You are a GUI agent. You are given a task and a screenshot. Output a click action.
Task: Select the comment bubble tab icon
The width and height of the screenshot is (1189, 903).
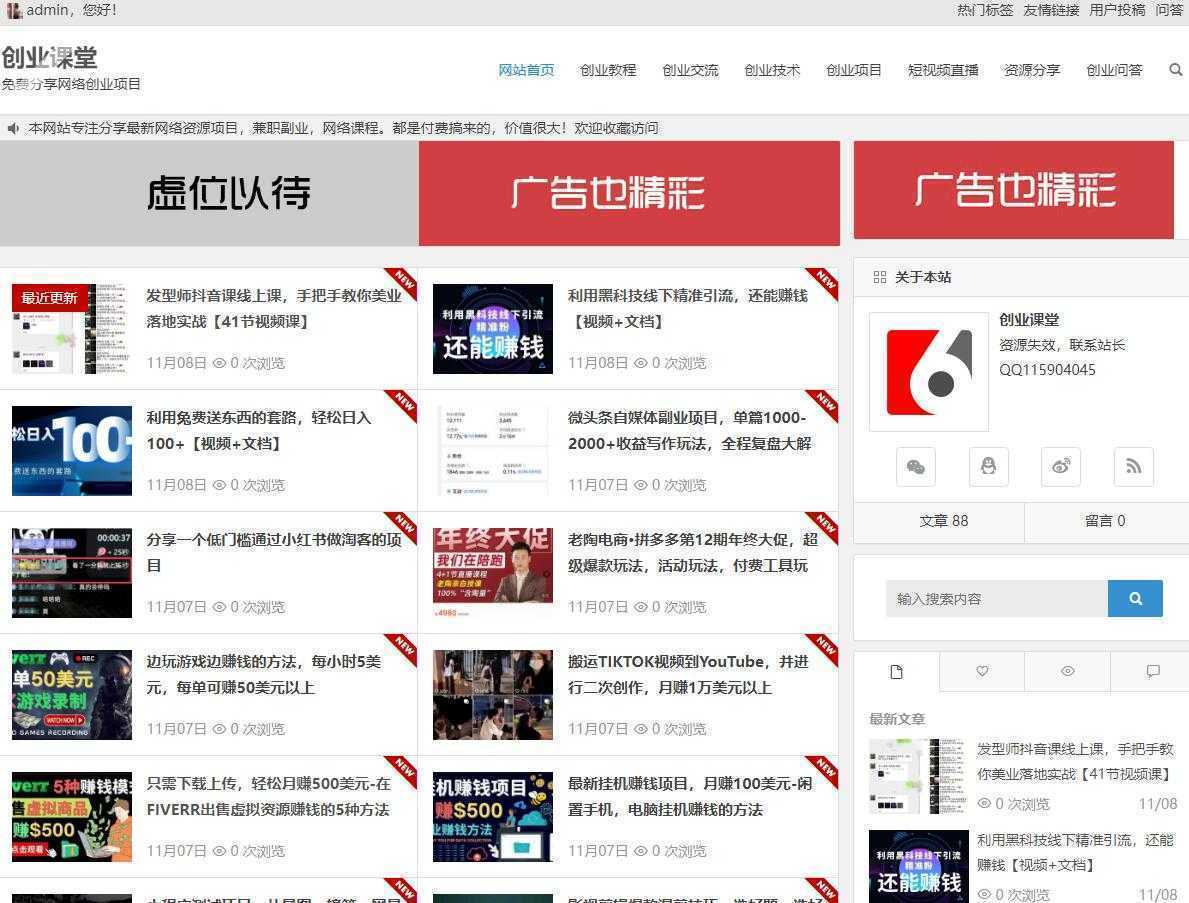(1153, 671)
